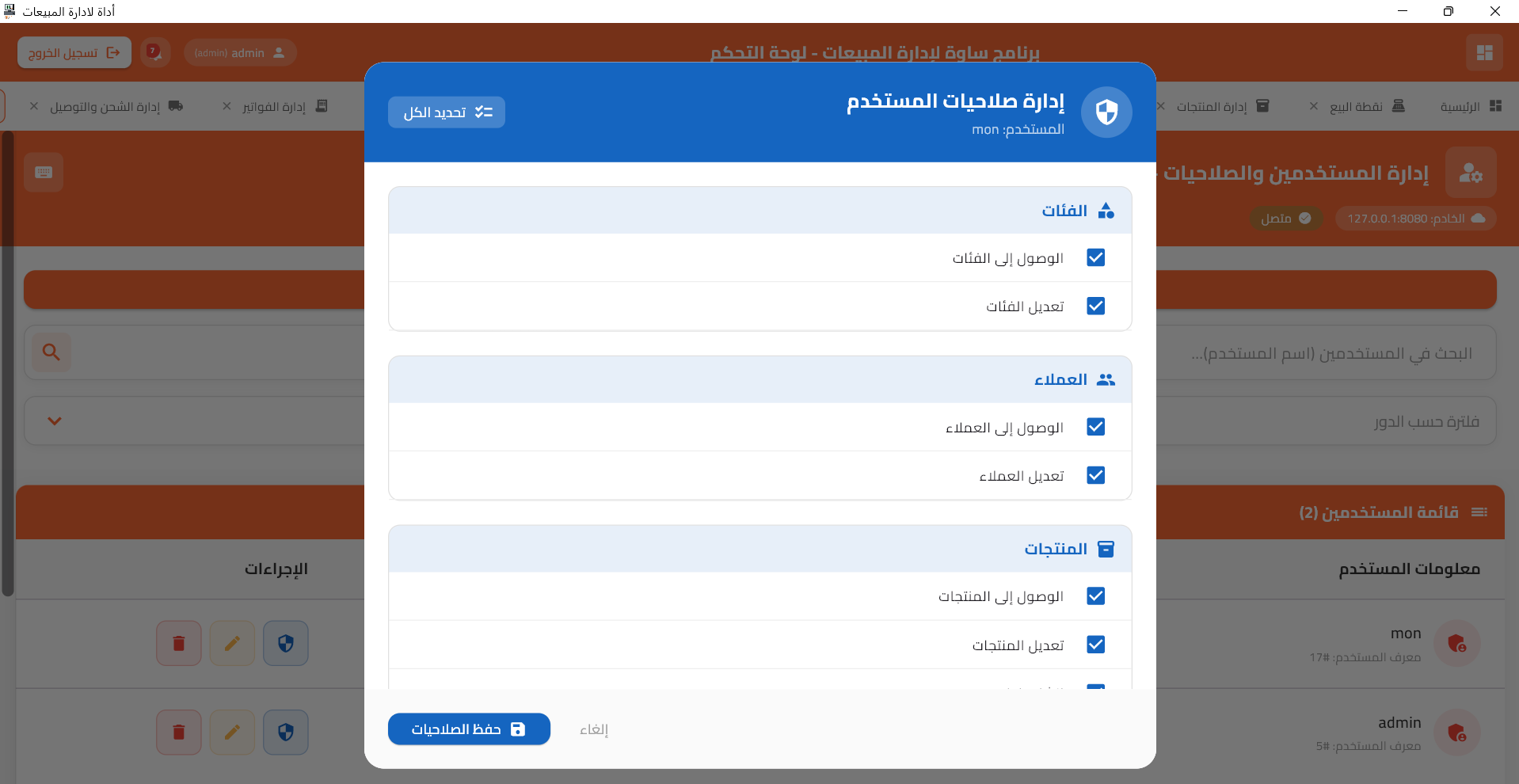Open permissions shield icon for mon
This screenshot has height=784, width=1519.
coord(286,643)
